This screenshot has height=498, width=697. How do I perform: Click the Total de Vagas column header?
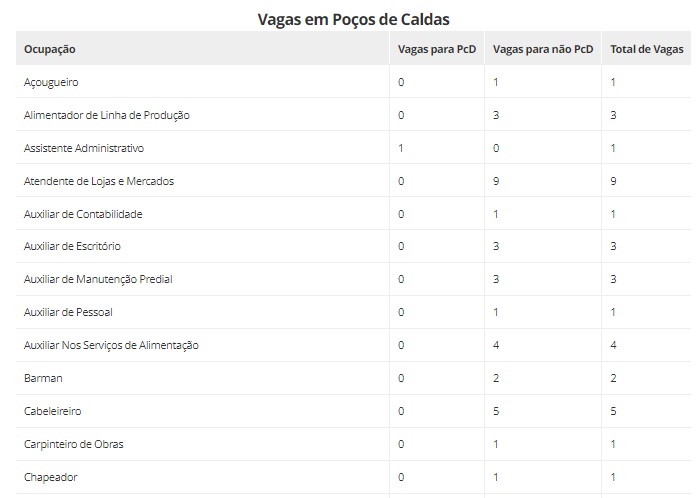[646, 49]
